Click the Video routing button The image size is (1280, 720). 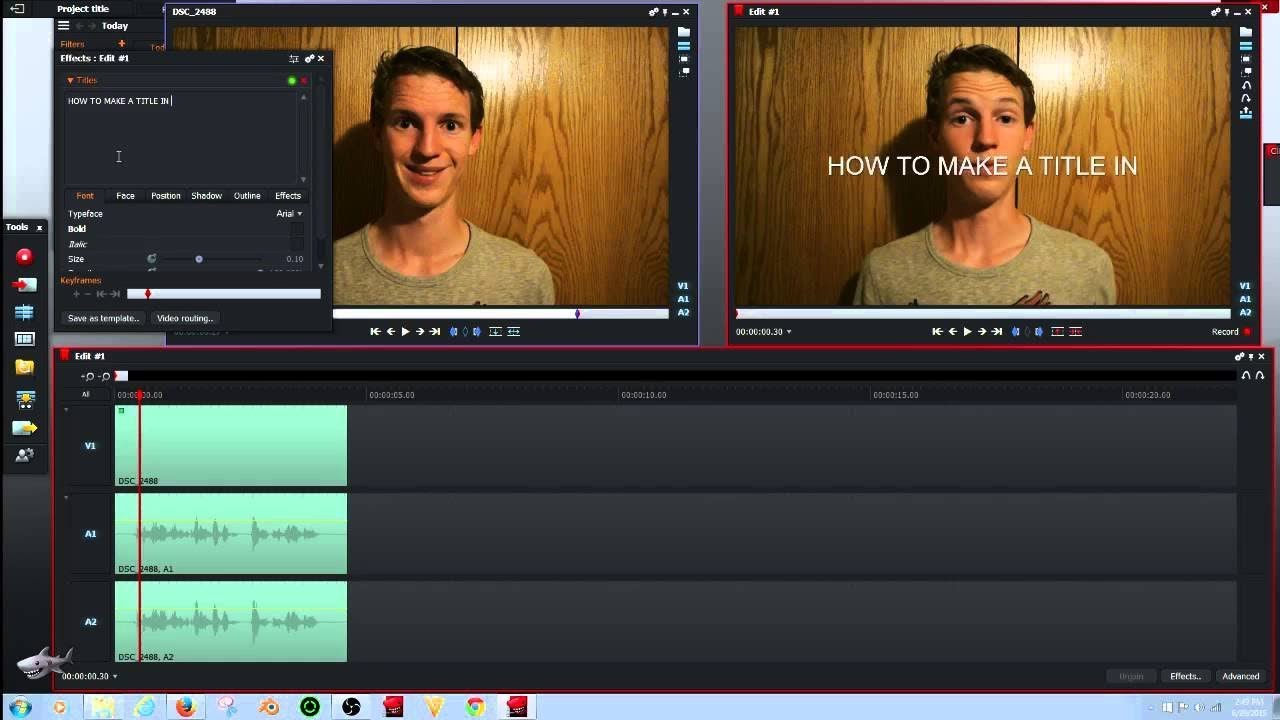coord(185,318)
